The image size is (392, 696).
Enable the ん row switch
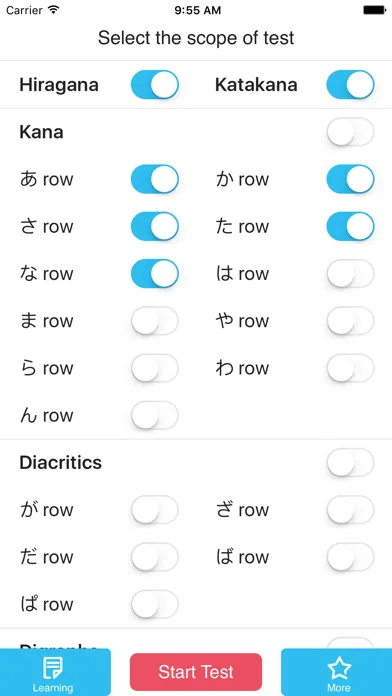154,415
